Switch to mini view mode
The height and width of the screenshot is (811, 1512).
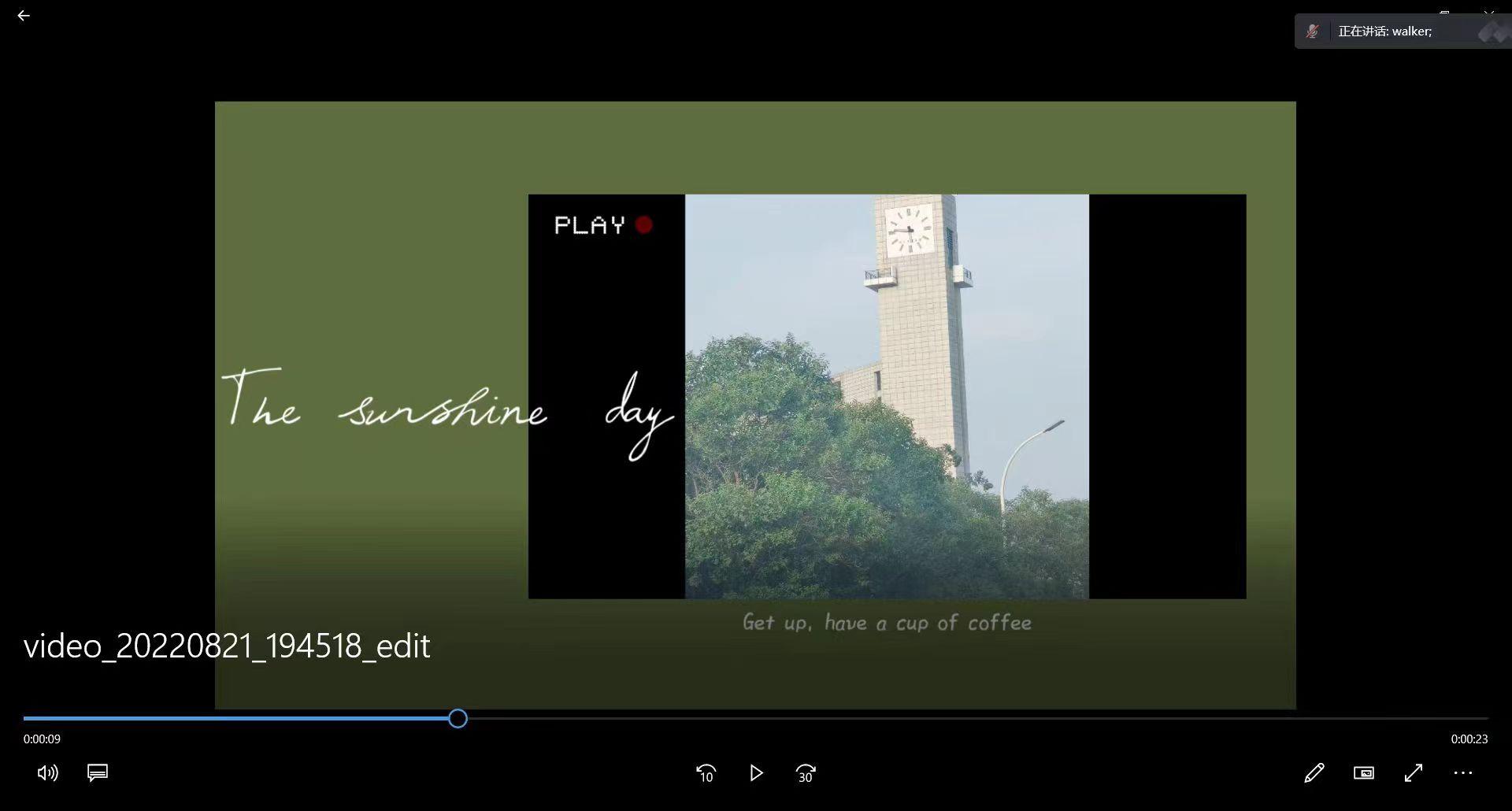[1364, 773]
